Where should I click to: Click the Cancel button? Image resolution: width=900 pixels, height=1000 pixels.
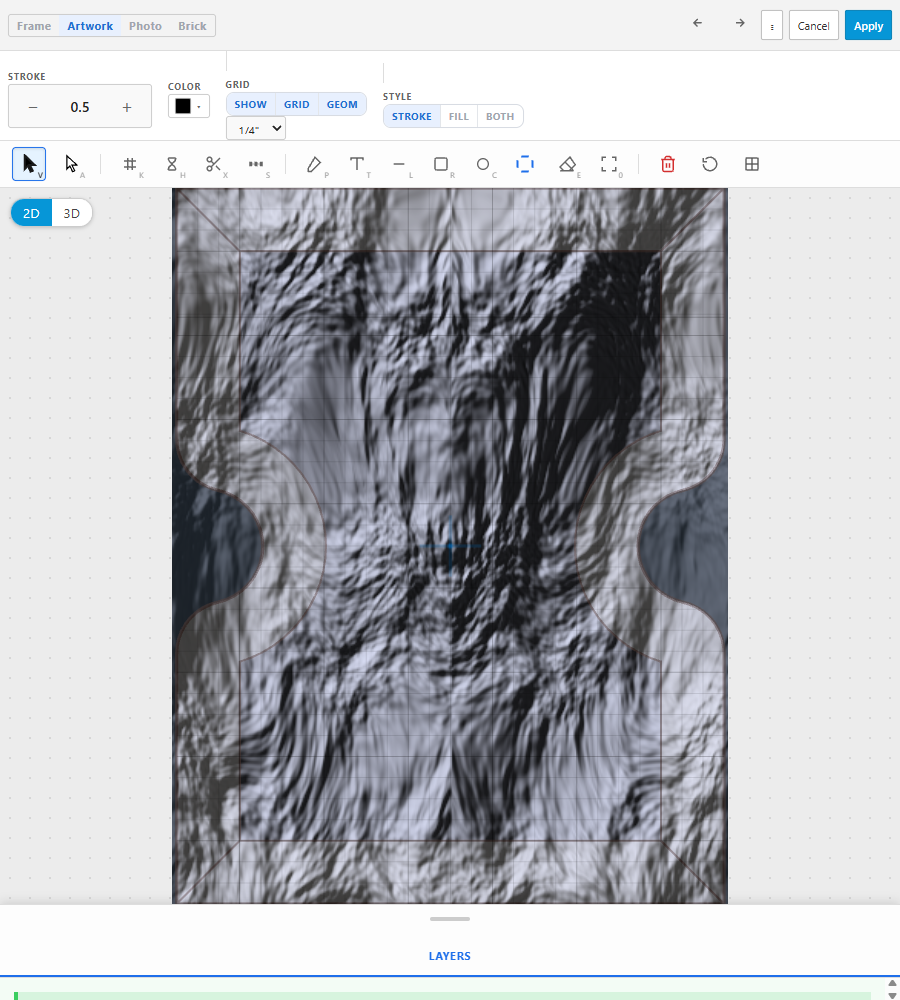[813, 26]
